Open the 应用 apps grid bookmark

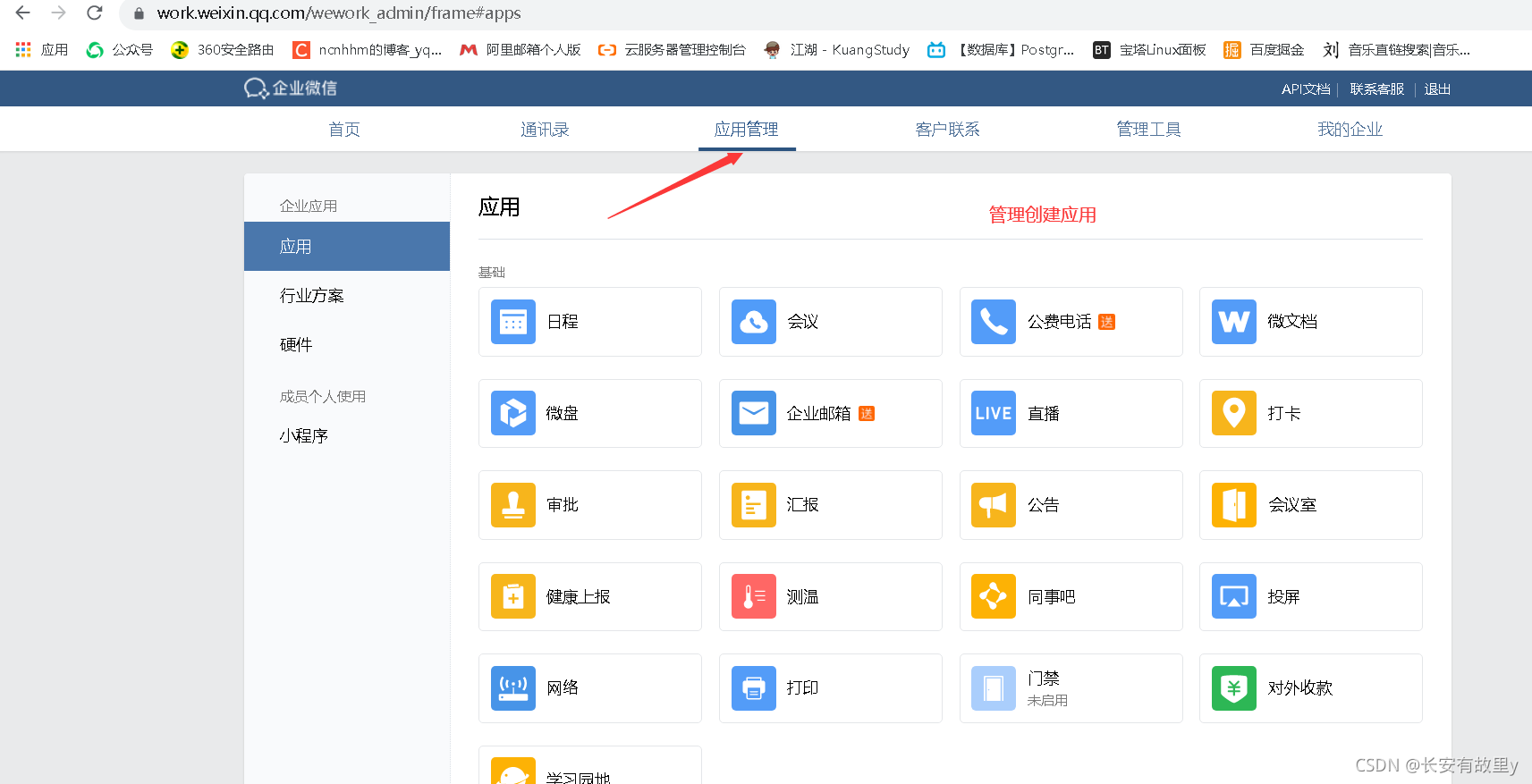tap(42, 49)
